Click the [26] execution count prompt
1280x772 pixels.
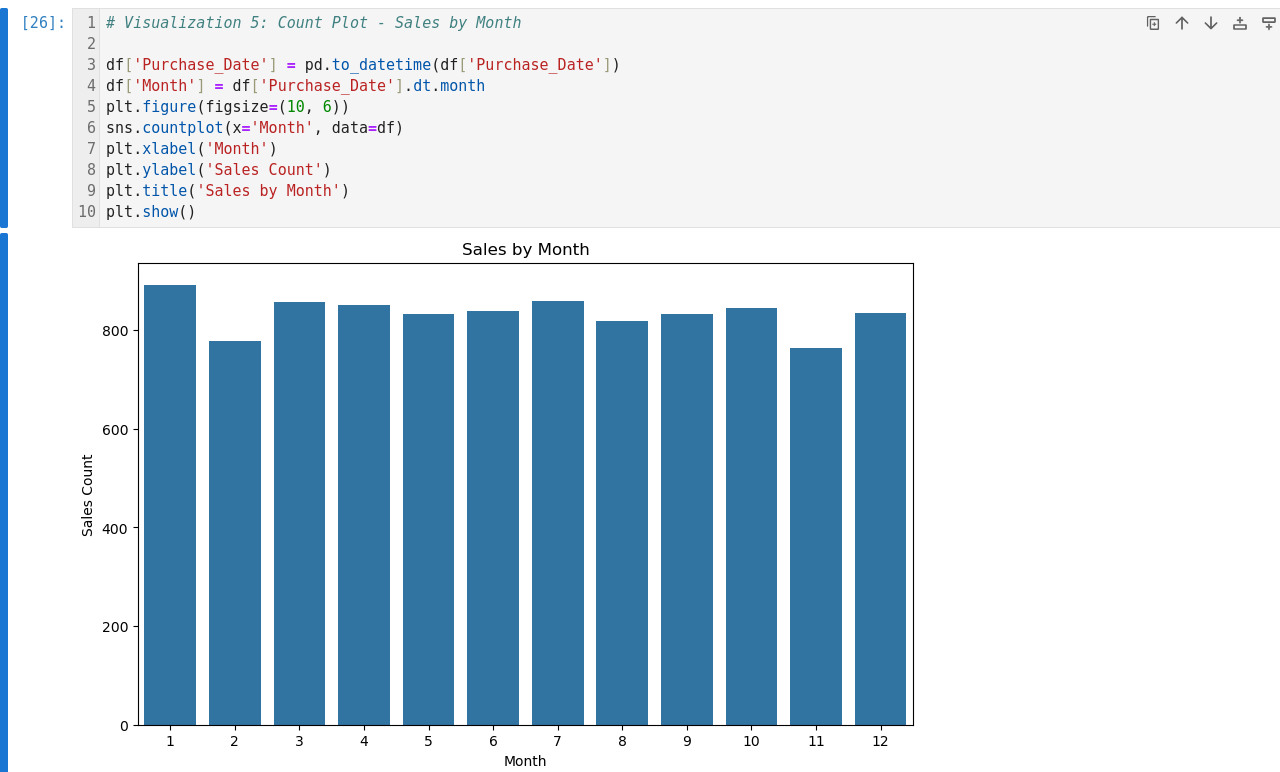(x=43, y=23)
